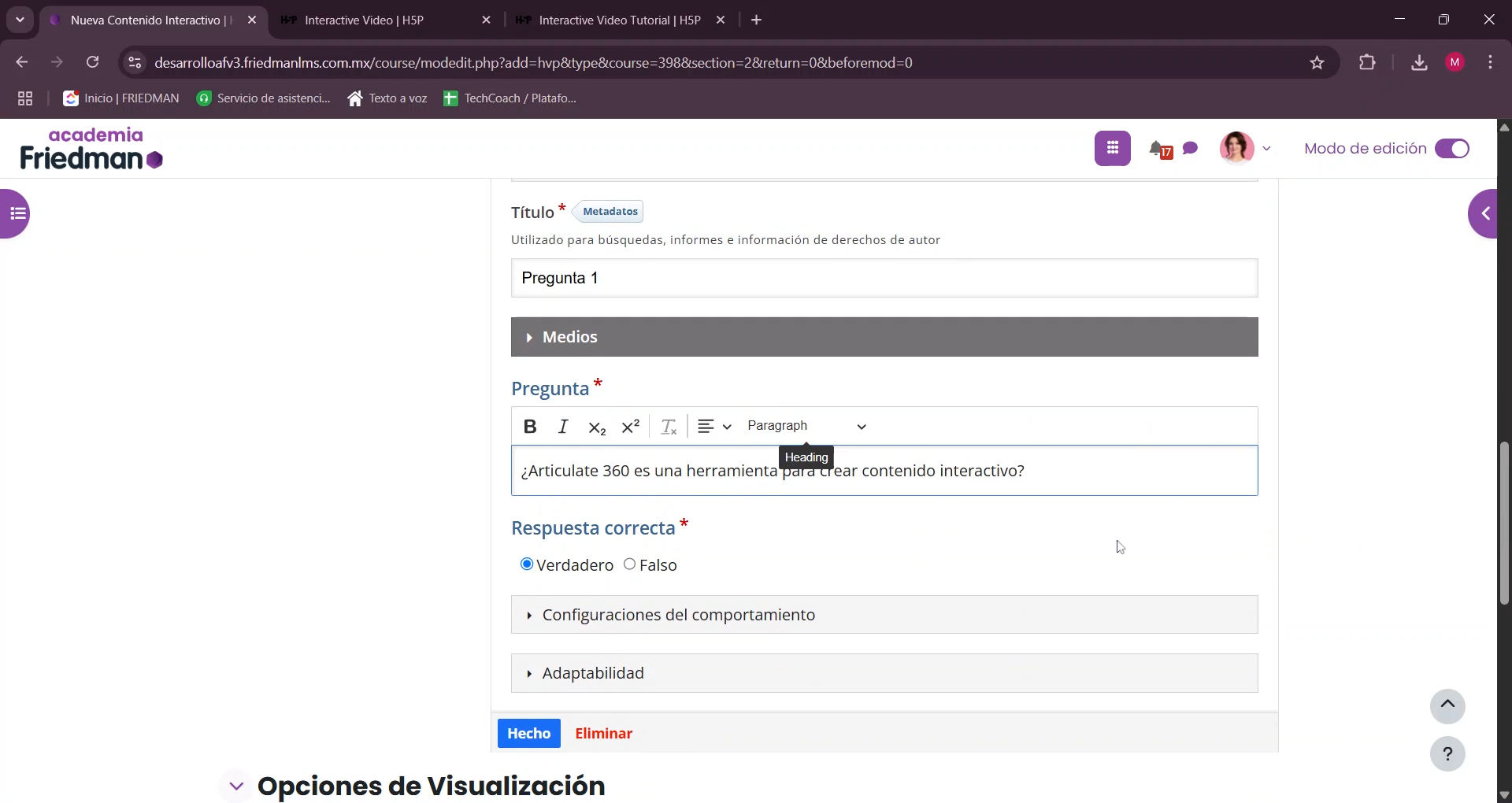Apply superscript formatting
The width and height of the screenshot is (1512, 803).
631,427
